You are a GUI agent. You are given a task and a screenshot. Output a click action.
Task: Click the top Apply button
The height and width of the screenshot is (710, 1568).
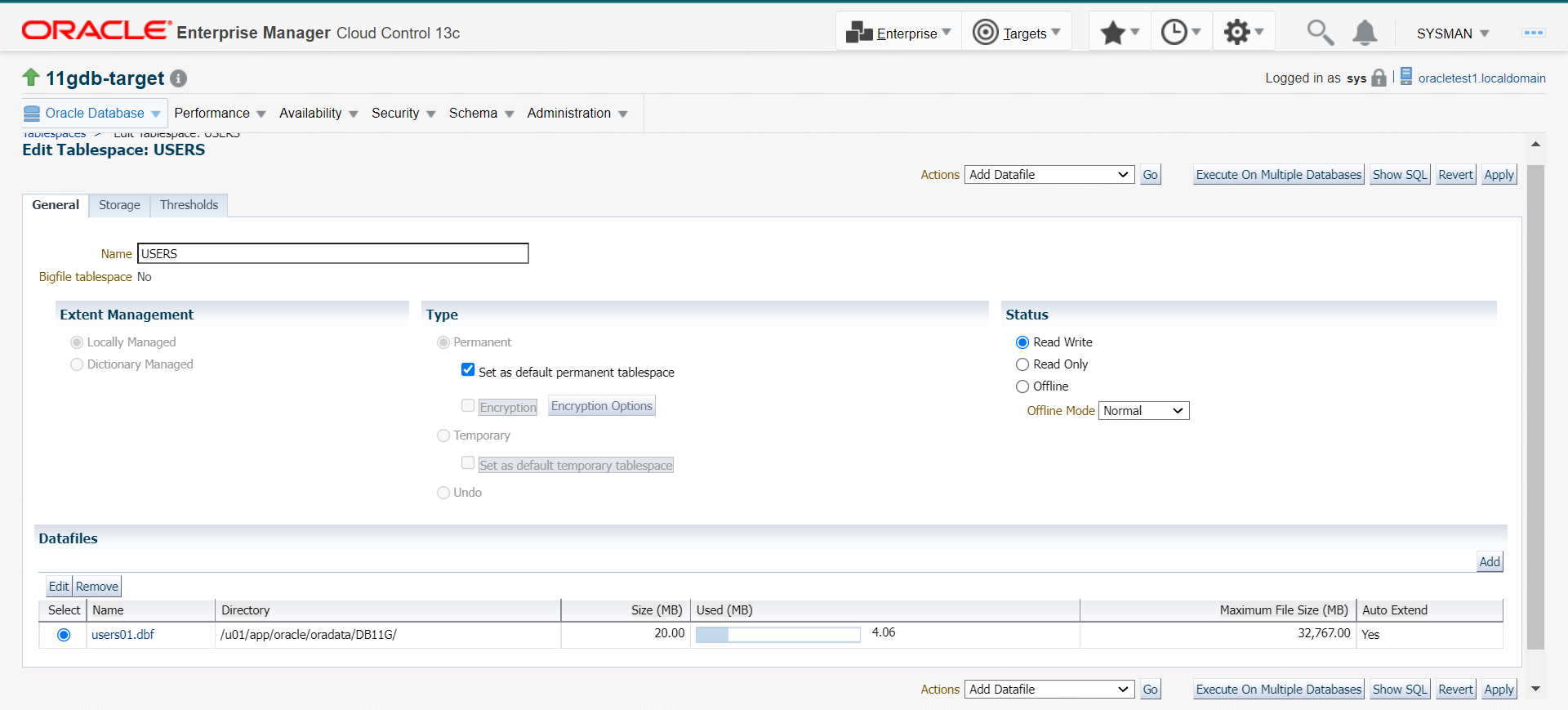point(1499,175)
